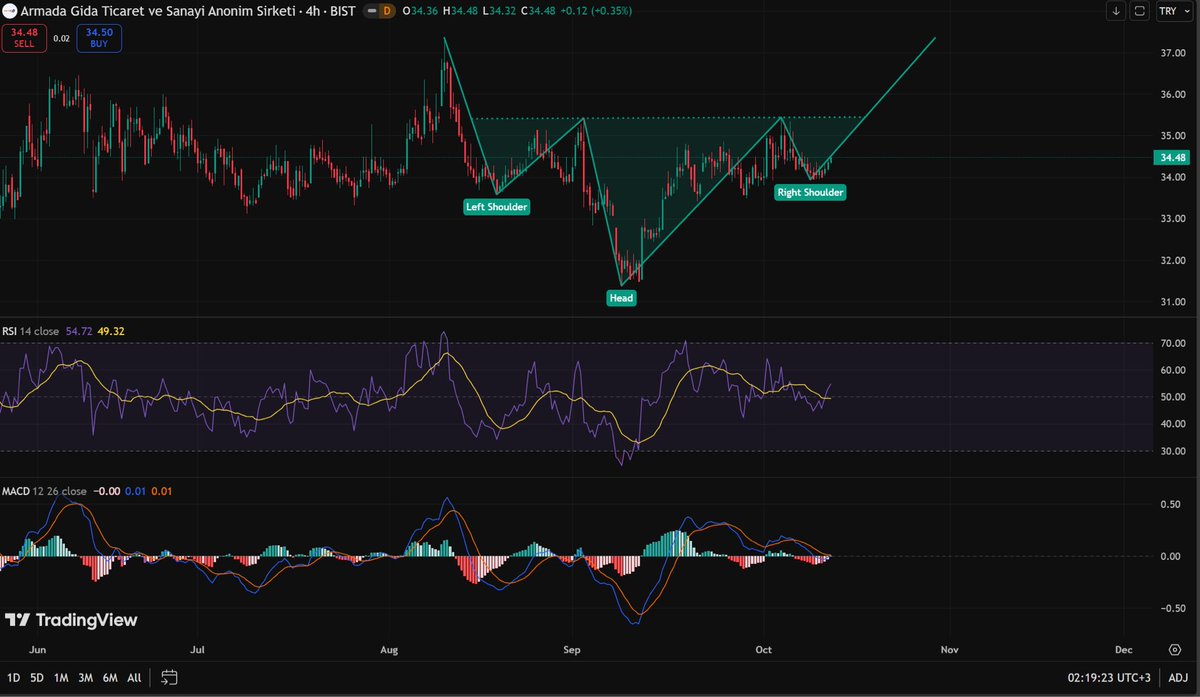The height and width of the screenshot is (697, 1200).
Task: Click the 0.02 spread value between Sell and Buy
Action: point(60,38)
